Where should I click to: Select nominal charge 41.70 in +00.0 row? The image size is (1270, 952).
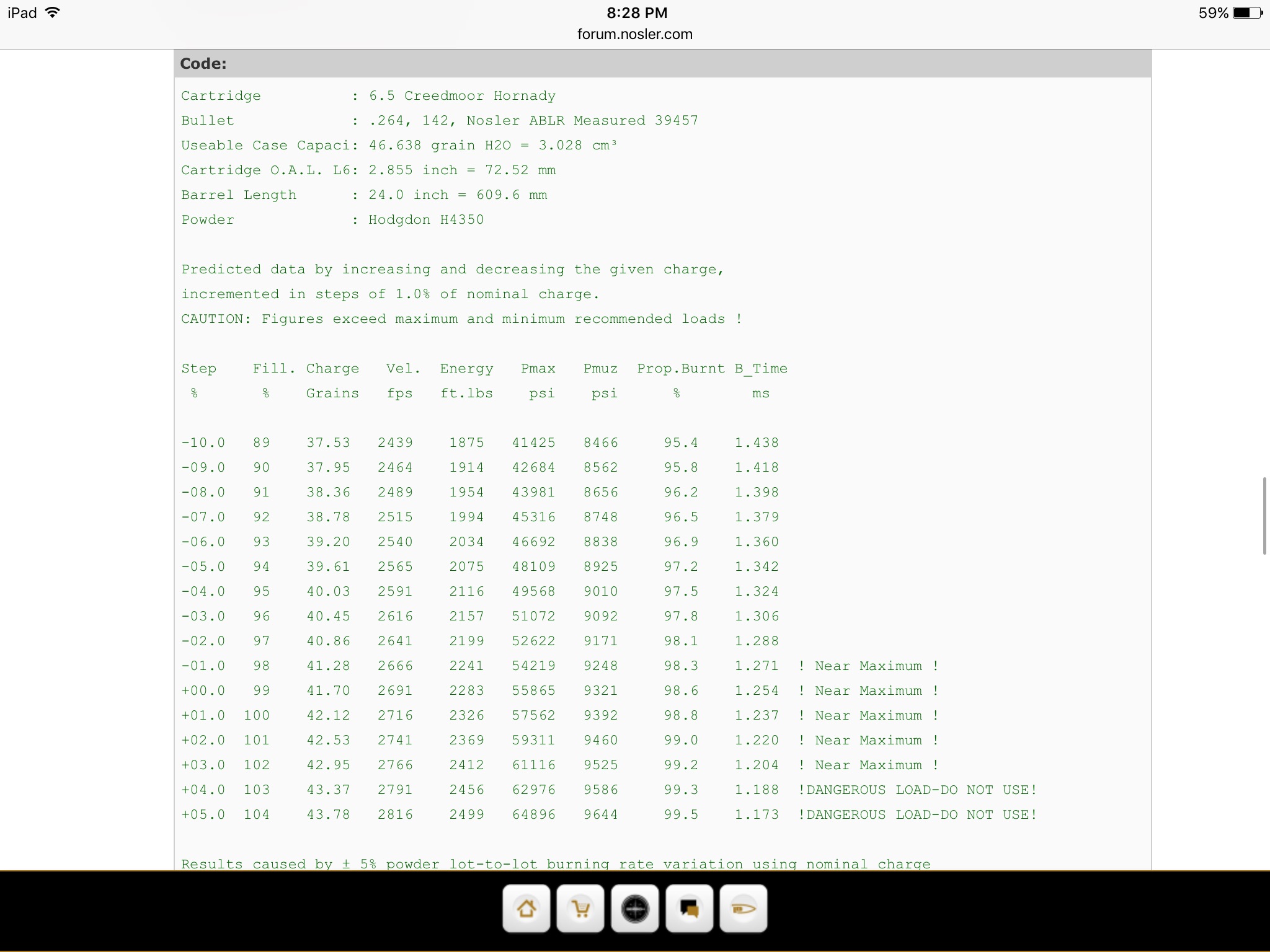click(328, 691)
